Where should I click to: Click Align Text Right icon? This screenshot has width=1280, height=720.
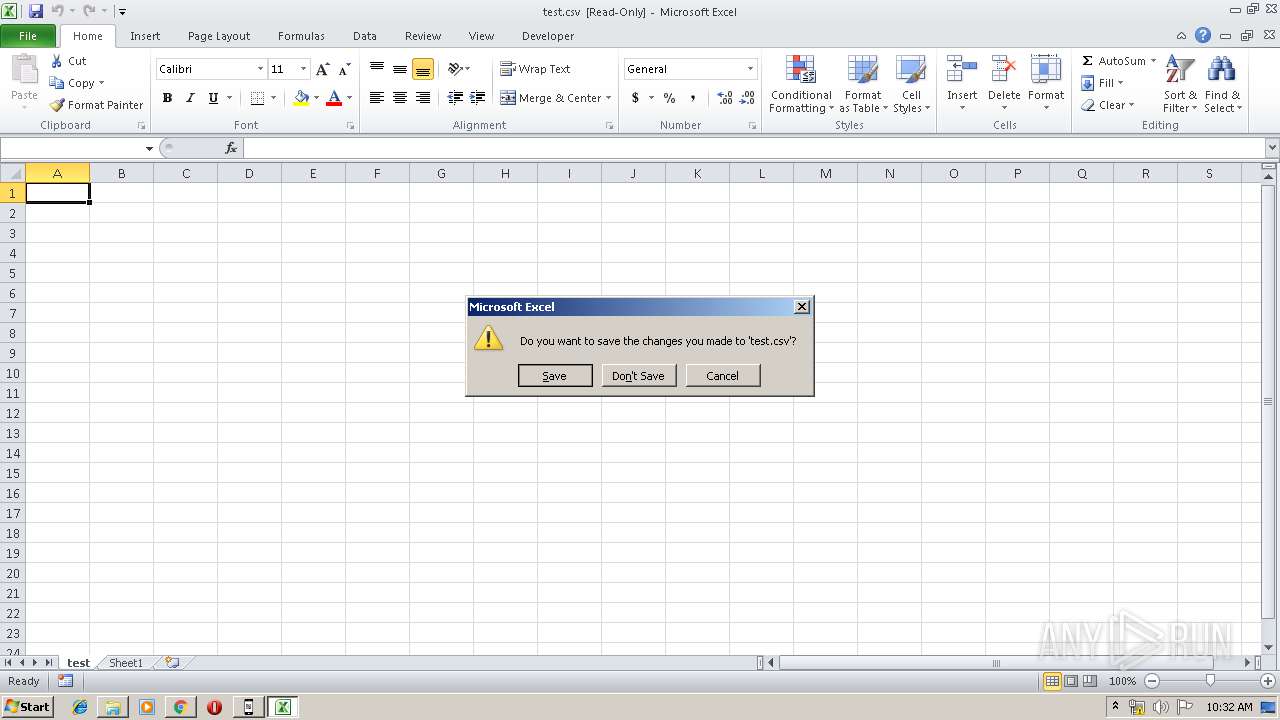coord(423,98)
